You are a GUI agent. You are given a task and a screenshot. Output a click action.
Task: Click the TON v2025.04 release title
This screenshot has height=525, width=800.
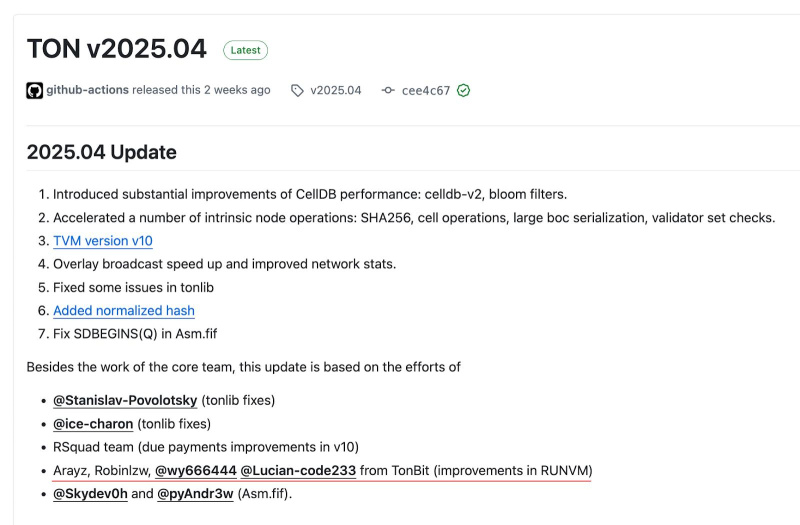point(116,48)
